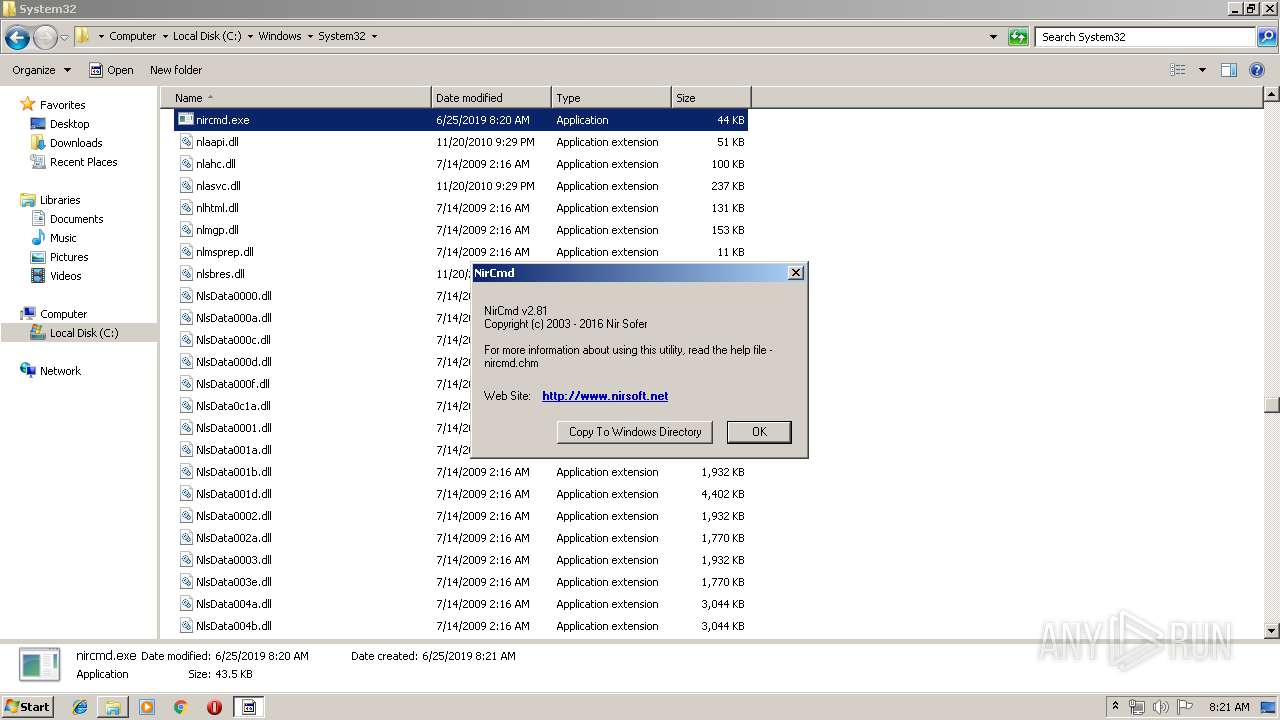The image size is (1280, 720).
Task: Click New folder in the toolbar
Action: click(x=176, y=70)
